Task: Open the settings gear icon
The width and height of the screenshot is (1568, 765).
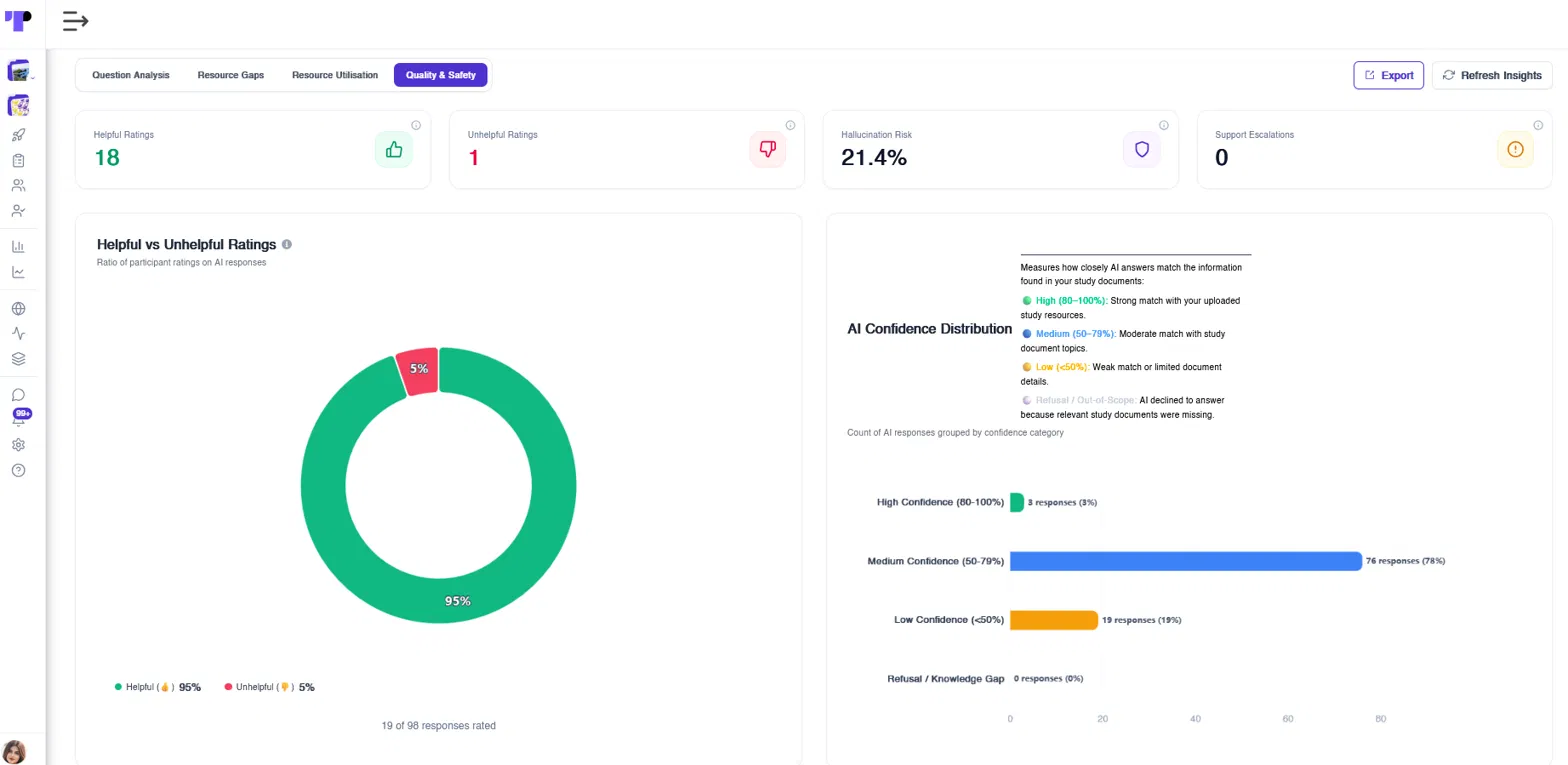Action: click(18, 445)
